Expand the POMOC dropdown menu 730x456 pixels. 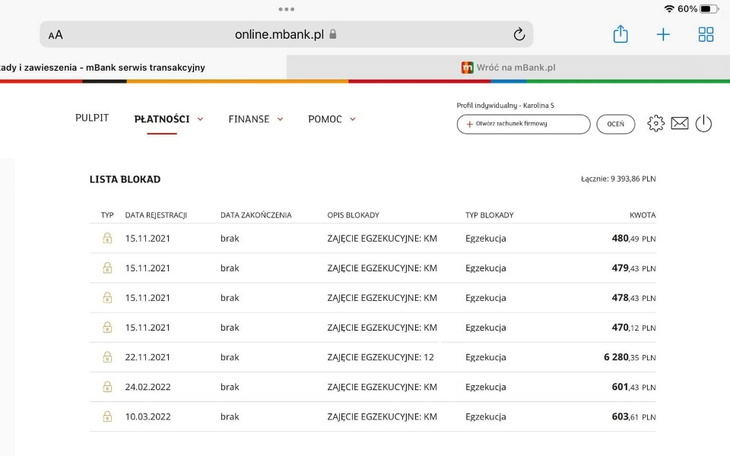tap(331, 119)
